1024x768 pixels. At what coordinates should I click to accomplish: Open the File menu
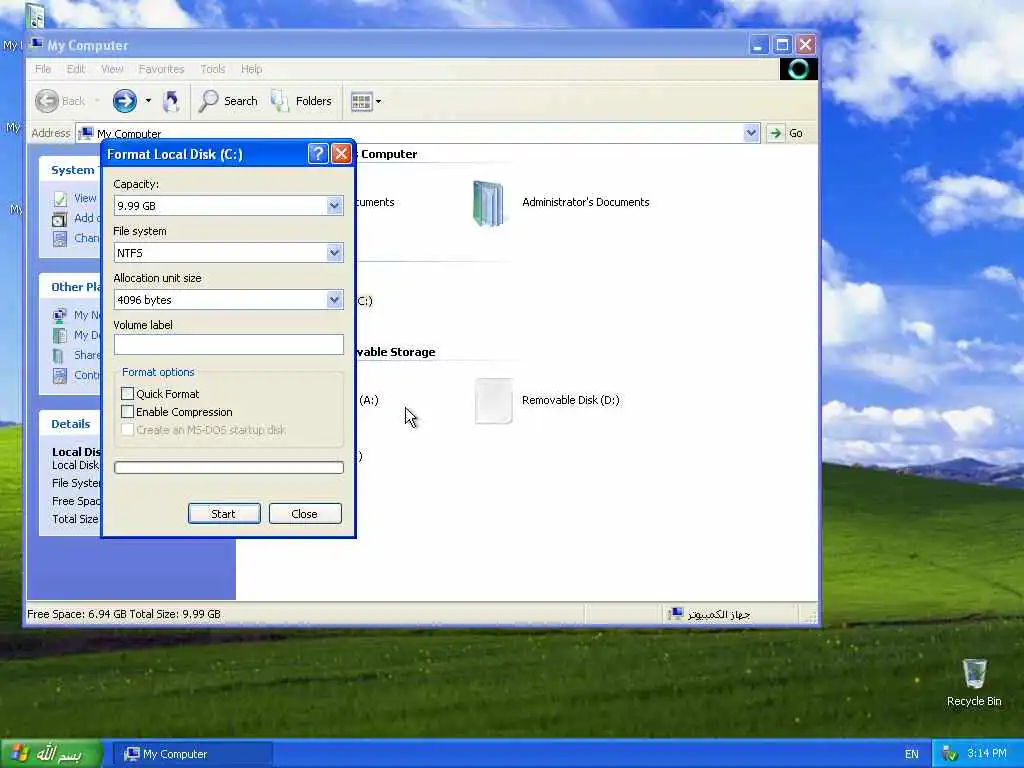coord(43,69)
